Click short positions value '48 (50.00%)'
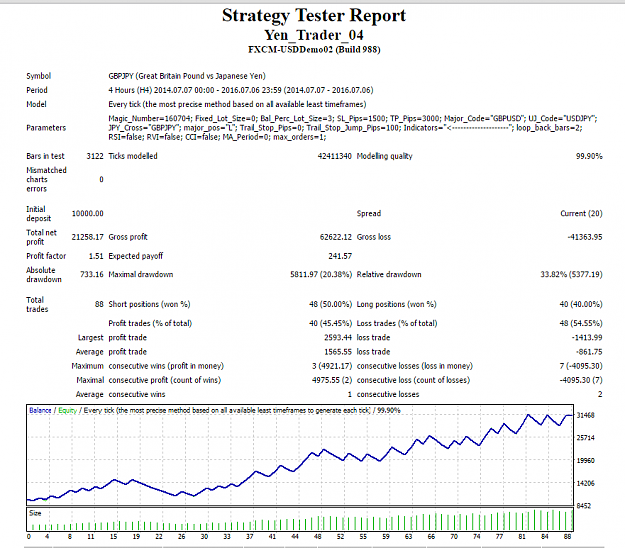 point(330,304)
